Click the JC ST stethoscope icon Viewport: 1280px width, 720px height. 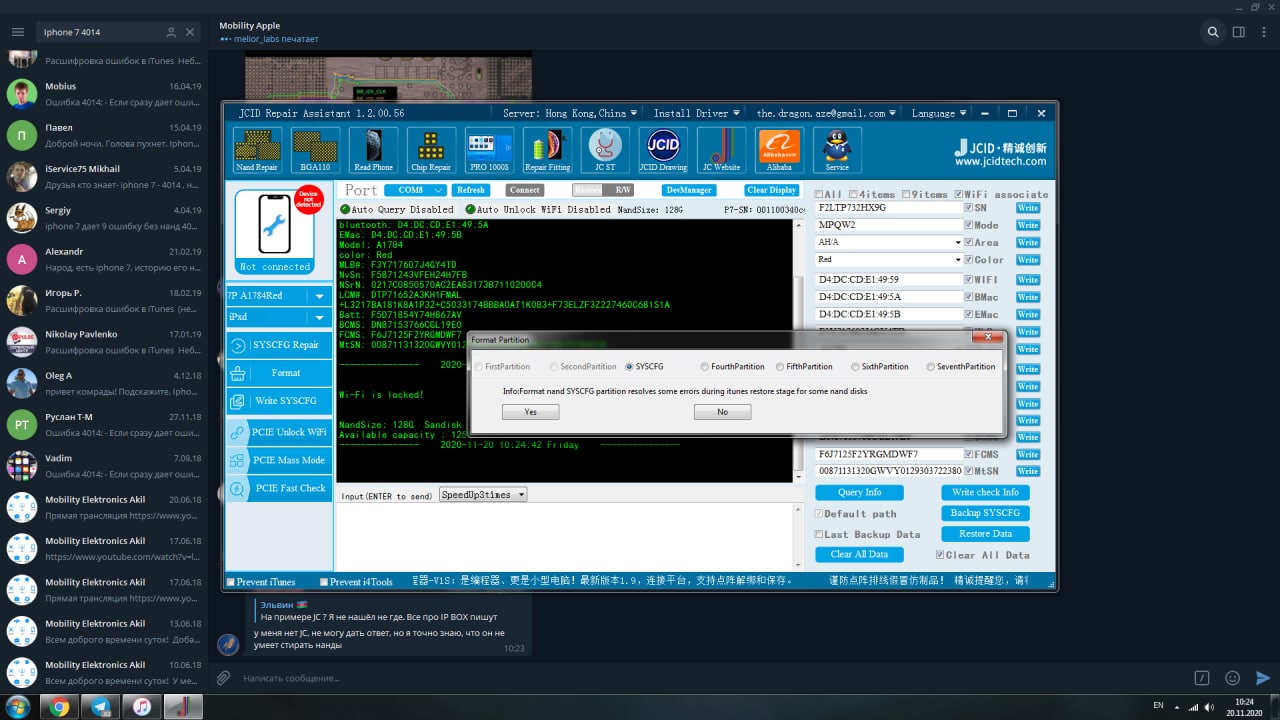(x=605, y=150)
